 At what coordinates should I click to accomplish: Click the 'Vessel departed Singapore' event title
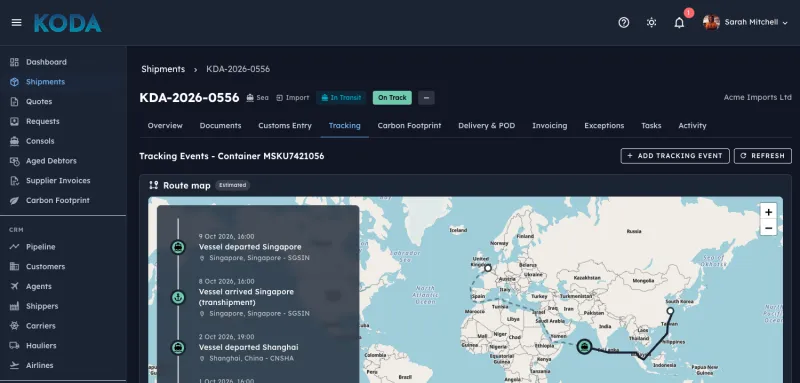pyautogui.click(x=250, y=247)
